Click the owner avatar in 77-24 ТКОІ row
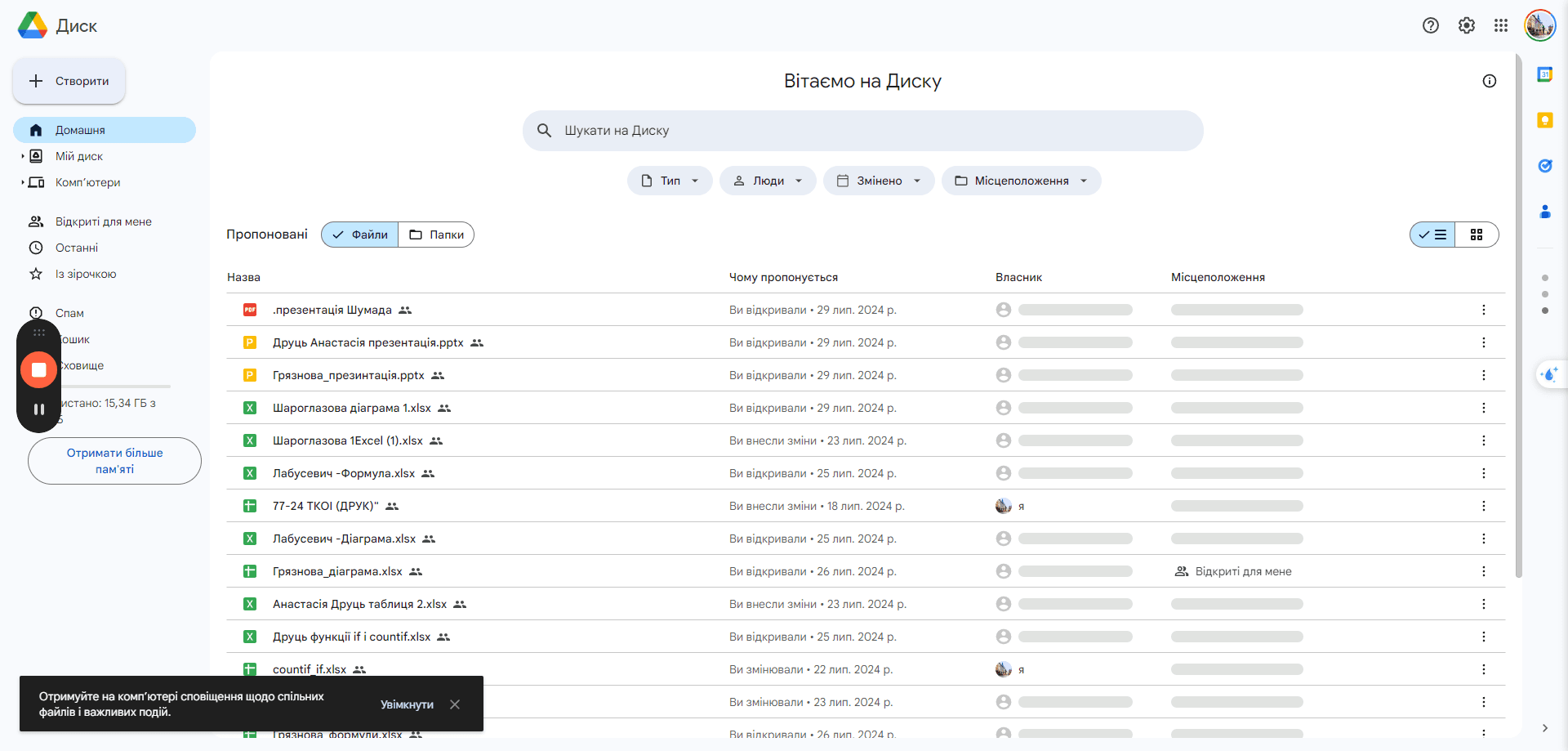This screenshot has height=751, width=1568. pos(1004,506)
